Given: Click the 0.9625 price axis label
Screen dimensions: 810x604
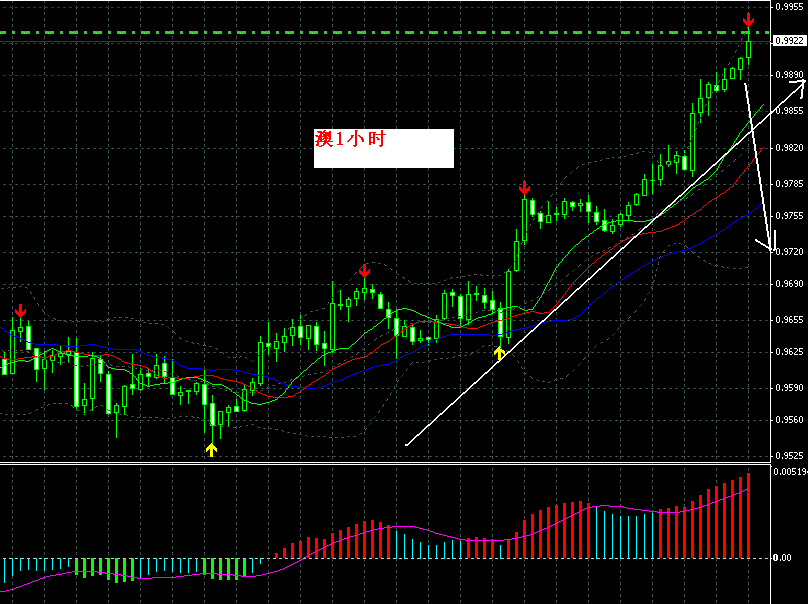Looking at the screenshot, I should click(789, 352).
